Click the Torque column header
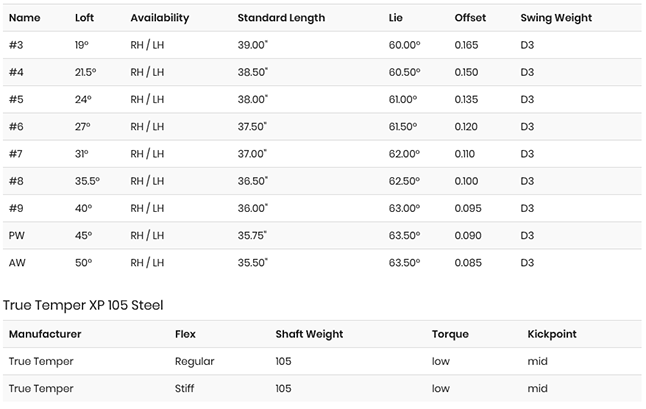Screen dimensions: 646x409 (450, 334)
